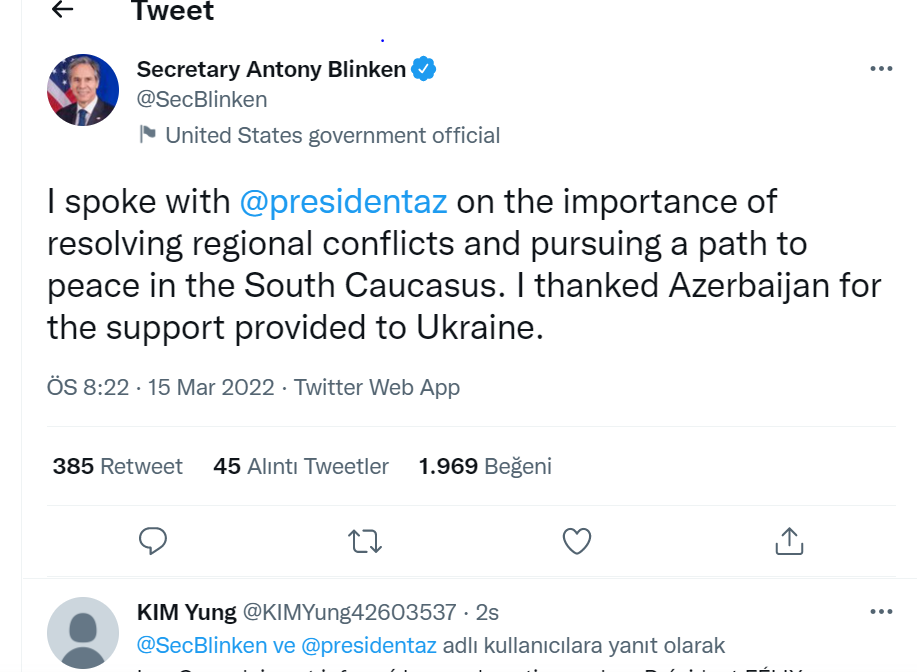The image size is (917, 672).
Task: Open KIM Yung's profile name
Action: coord(186,612)
